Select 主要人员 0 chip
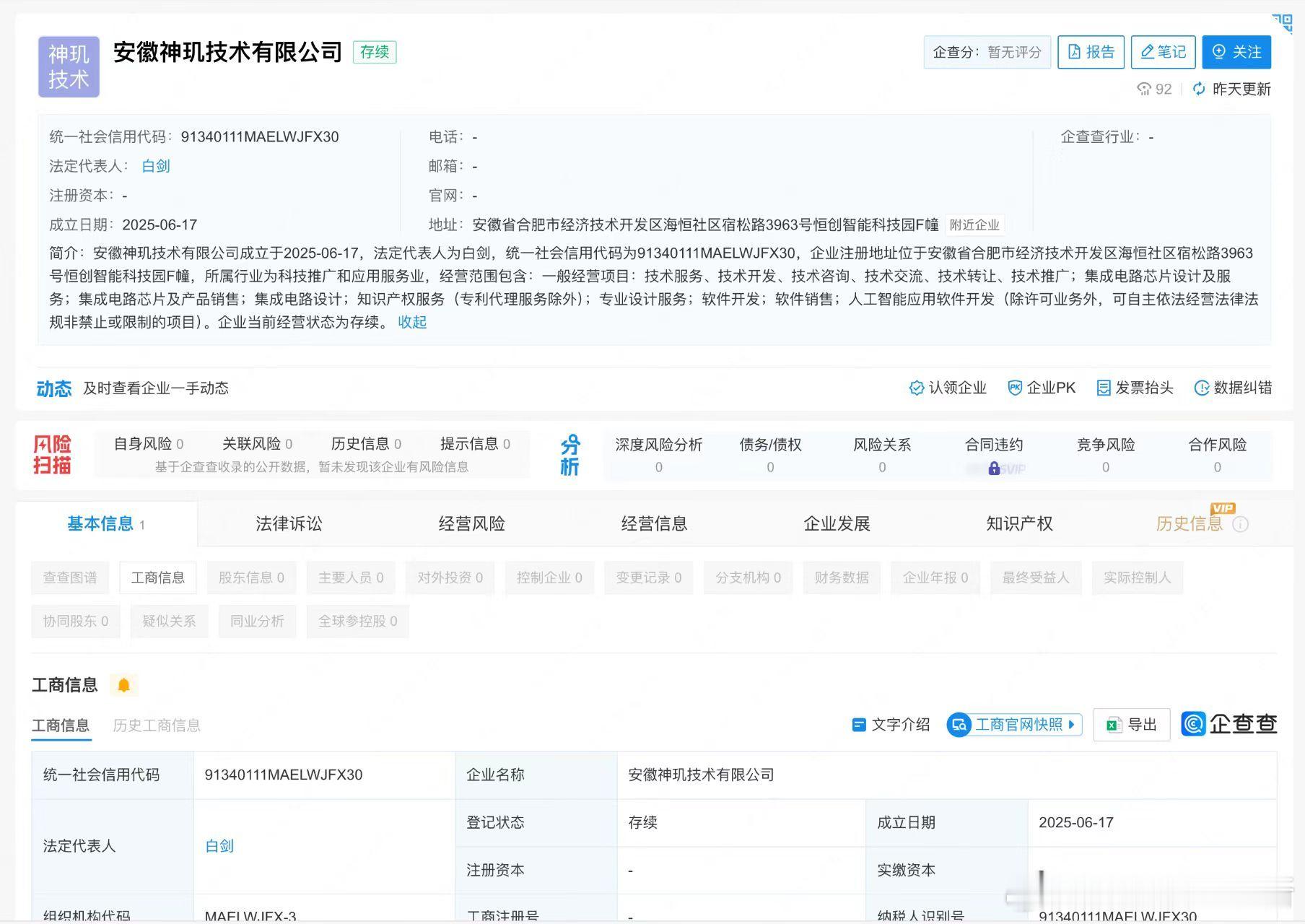 pyautogui.click(x=351, y=577)
